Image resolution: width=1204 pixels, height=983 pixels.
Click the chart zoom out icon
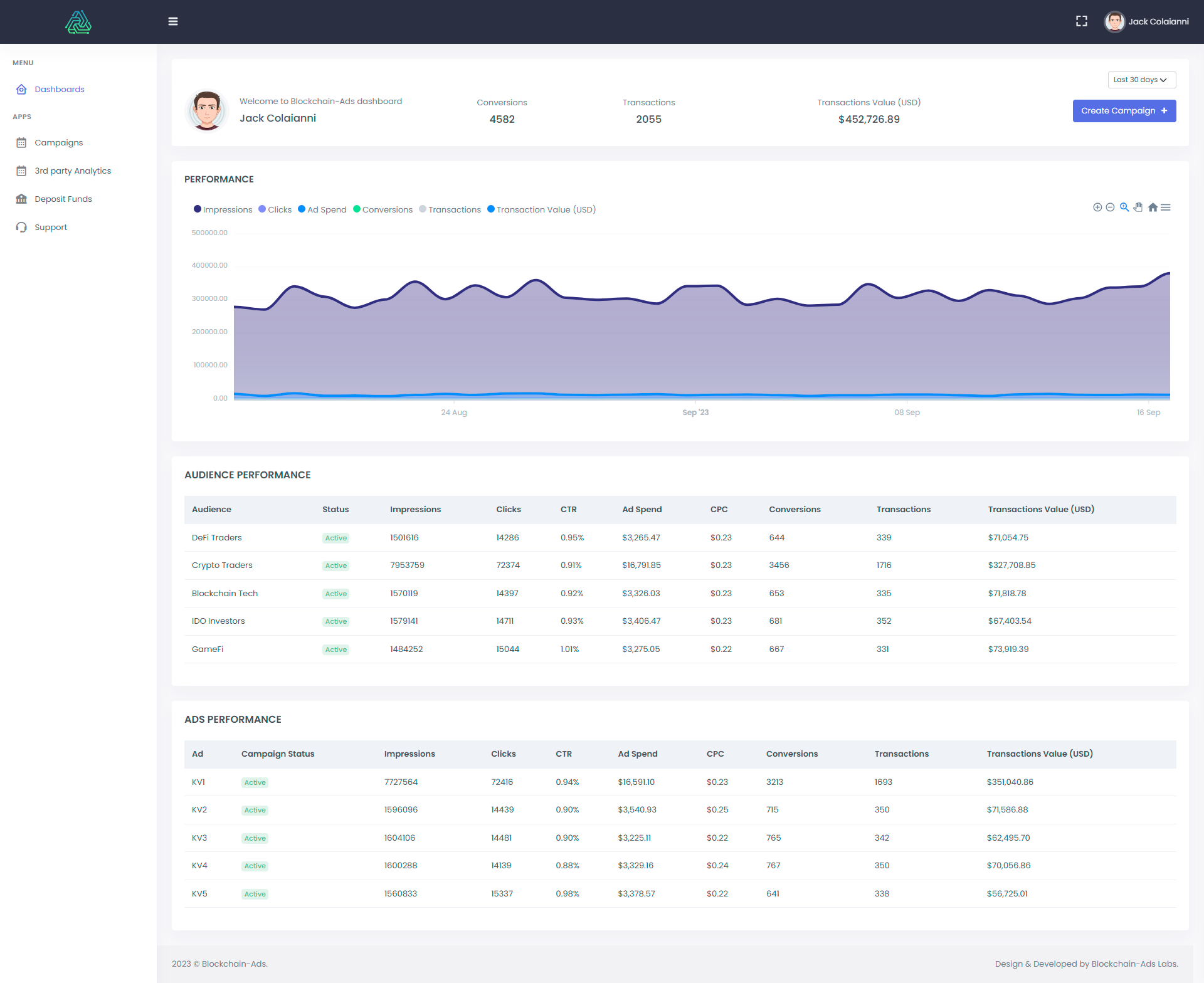pos(1110,208)
